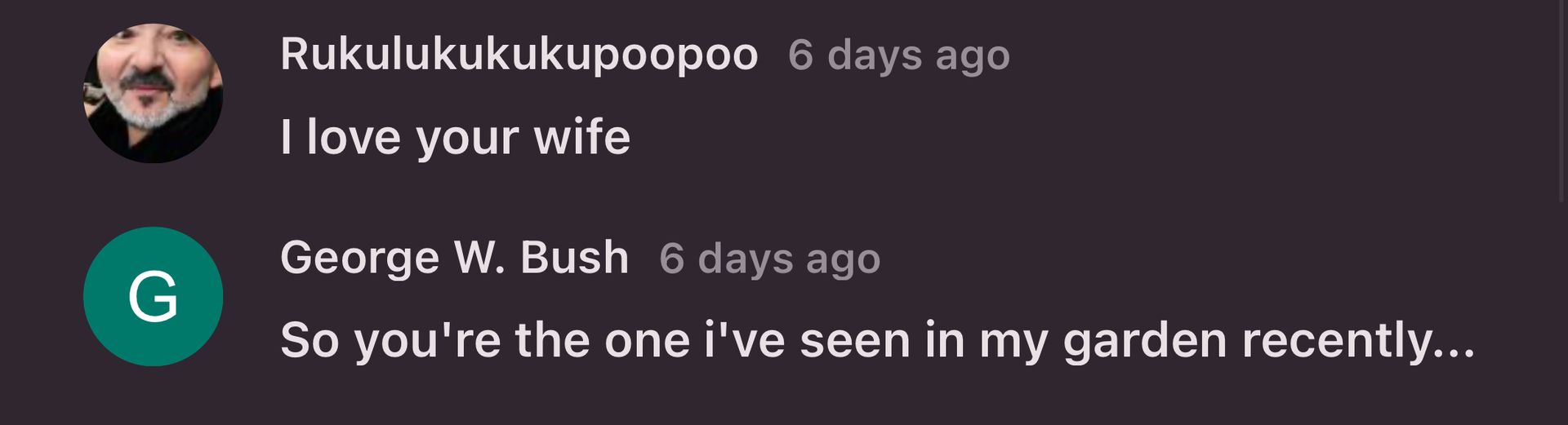This screenshot has height=425, width=1568.
Task: Open the Rukulukukukupoopoo username link
Action: point(519,55)
